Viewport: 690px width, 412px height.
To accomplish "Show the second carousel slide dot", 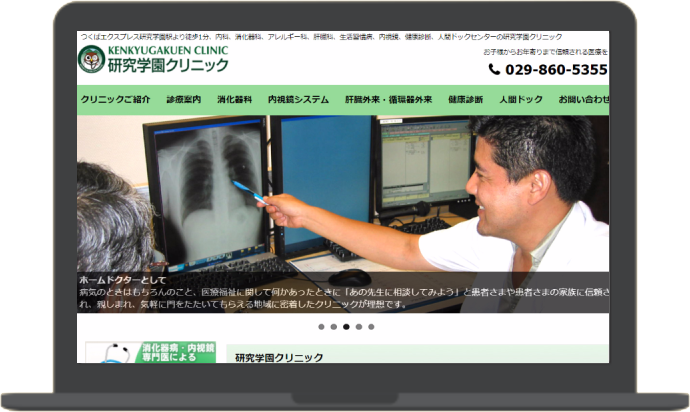I will [x=334, y=327].
